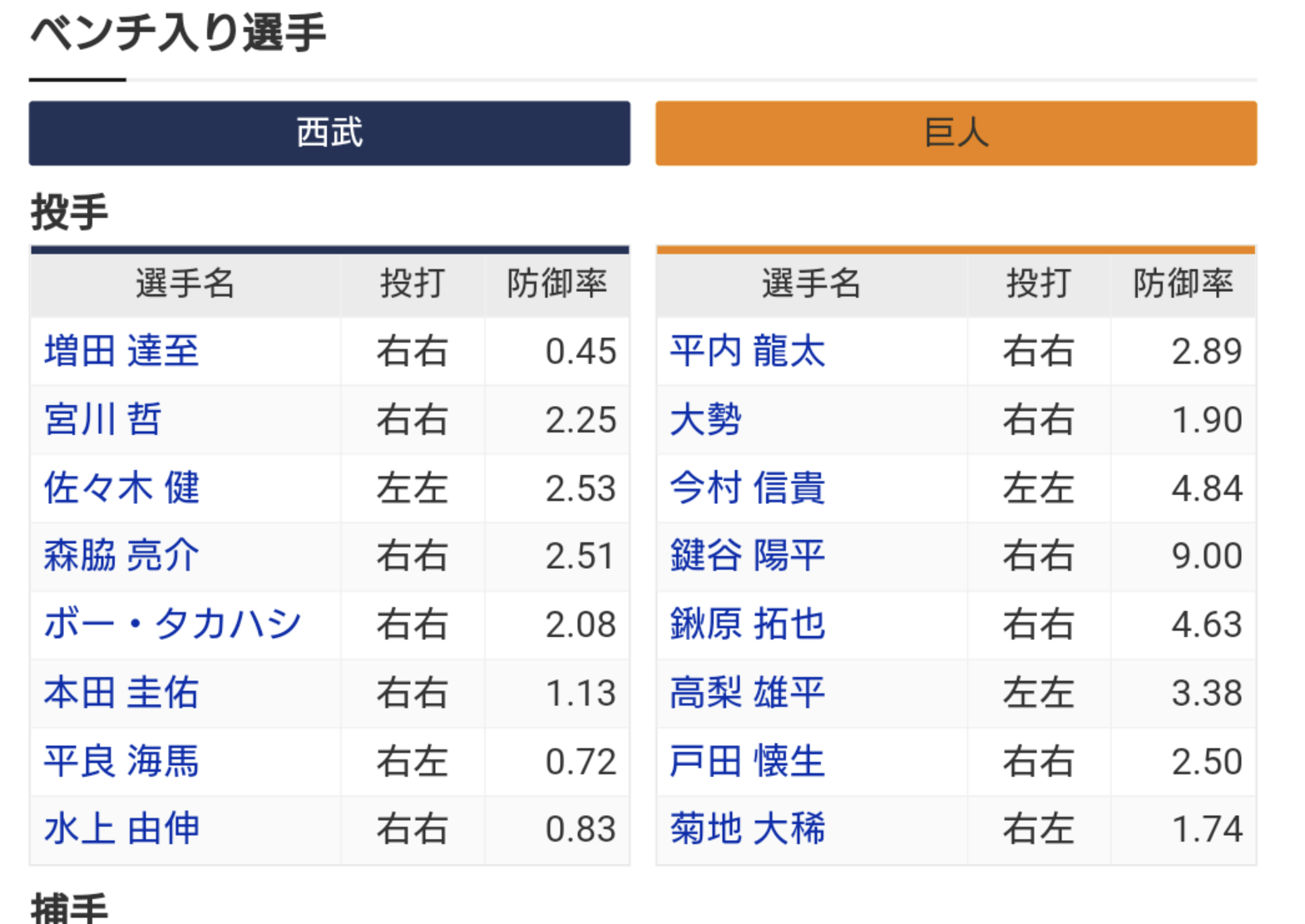Image resolution: width=1305 pixels, height=924 pixels.
Task: Click 防御率 header in 西武 table
Action: coord(557,284)
